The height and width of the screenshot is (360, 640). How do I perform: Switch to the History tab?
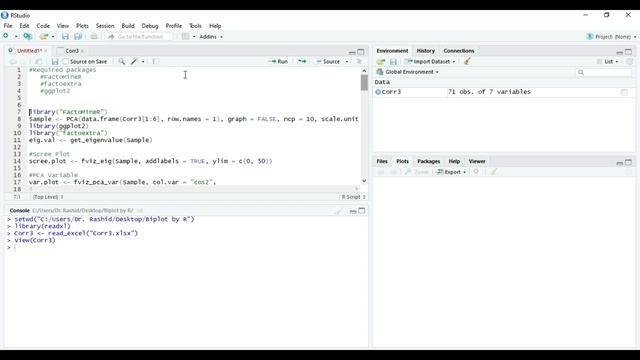point(425,51)
